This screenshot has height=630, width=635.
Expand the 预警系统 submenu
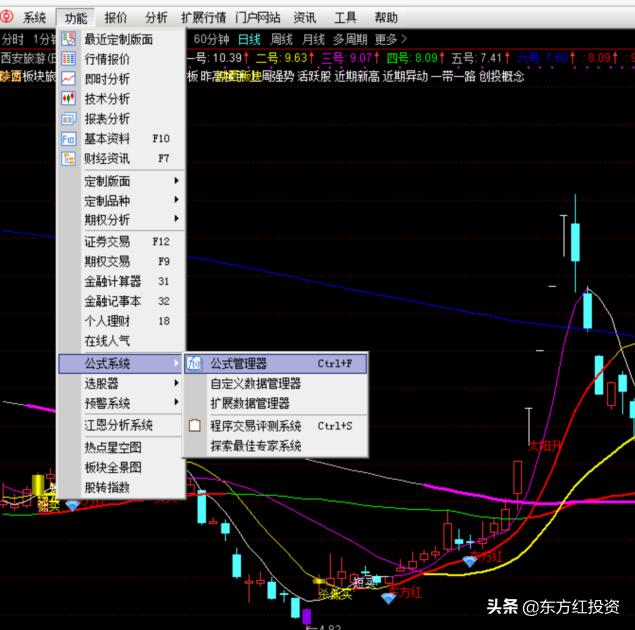[121, 403]
